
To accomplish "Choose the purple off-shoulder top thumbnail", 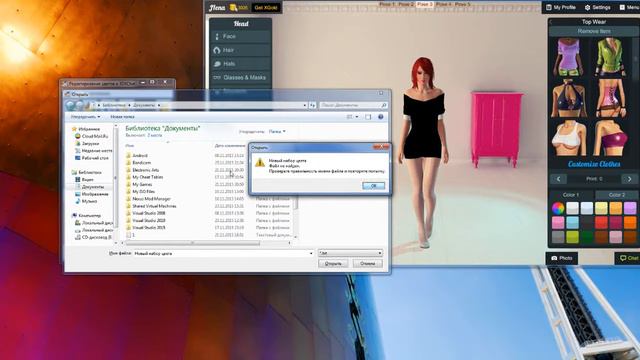I will 569,57.
